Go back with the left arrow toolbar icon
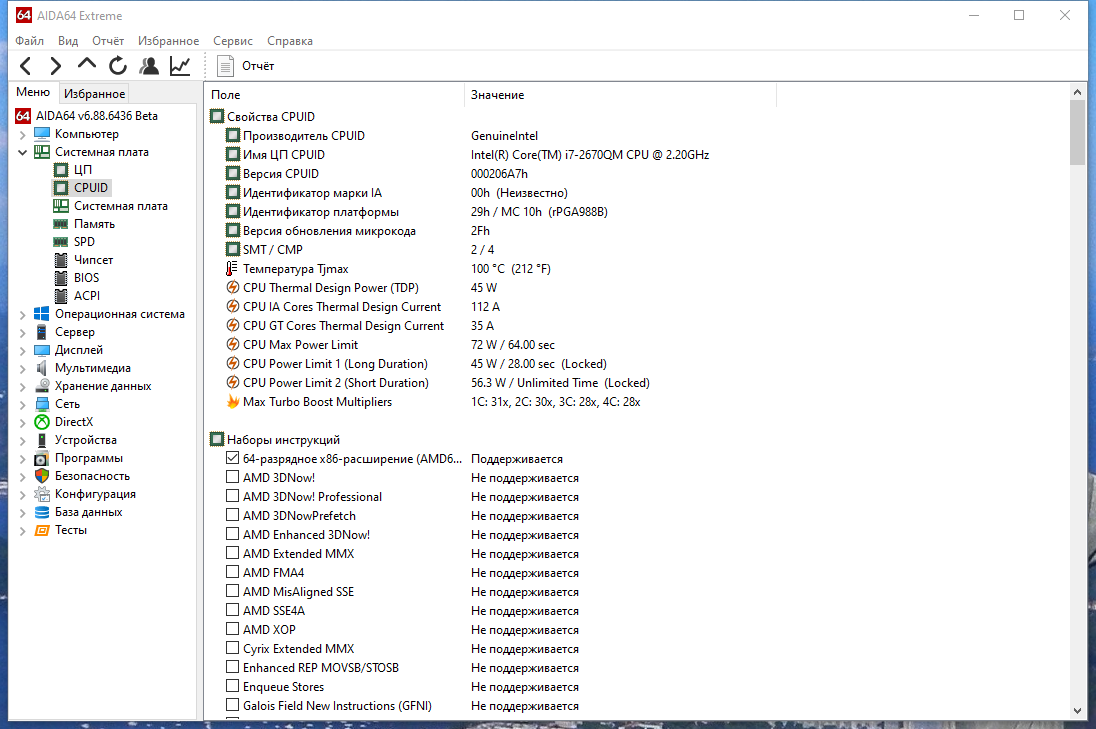1096x729 pixels. tap(26, 66)
